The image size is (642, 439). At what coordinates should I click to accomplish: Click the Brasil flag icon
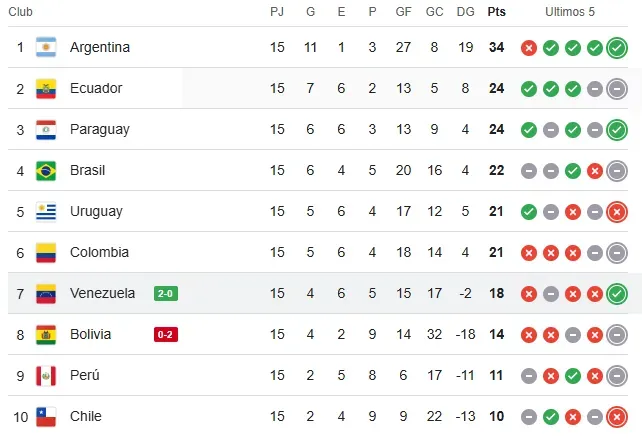tap(46, 170)
